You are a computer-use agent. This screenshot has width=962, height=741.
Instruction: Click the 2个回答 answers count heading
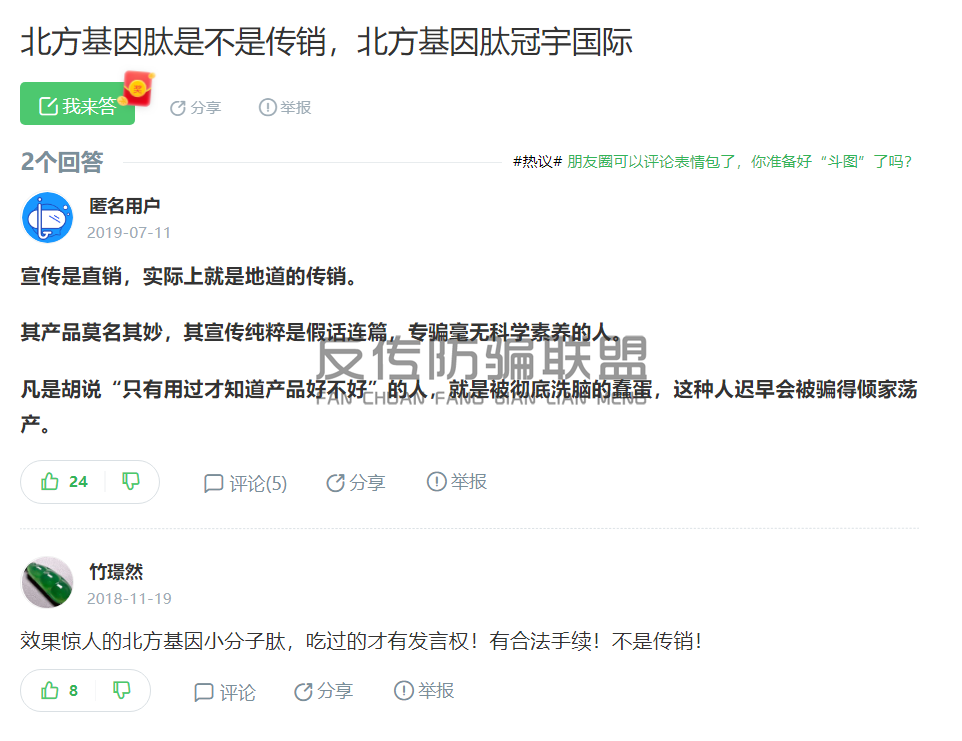(62, 162)
